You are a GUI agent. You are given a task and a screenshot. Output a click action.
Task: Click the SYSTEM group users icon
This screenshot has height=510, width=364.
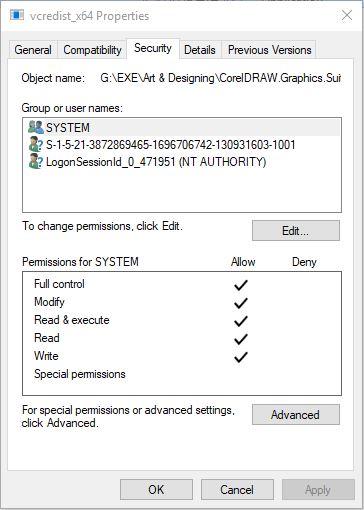(36, 127)
